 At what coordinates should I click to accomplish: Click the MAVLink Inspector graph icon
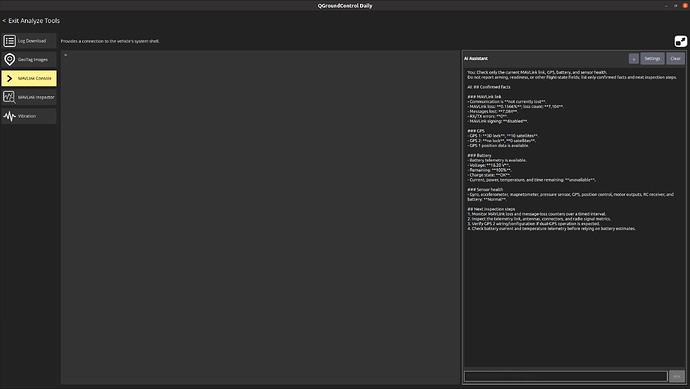(x=9, y=97)
